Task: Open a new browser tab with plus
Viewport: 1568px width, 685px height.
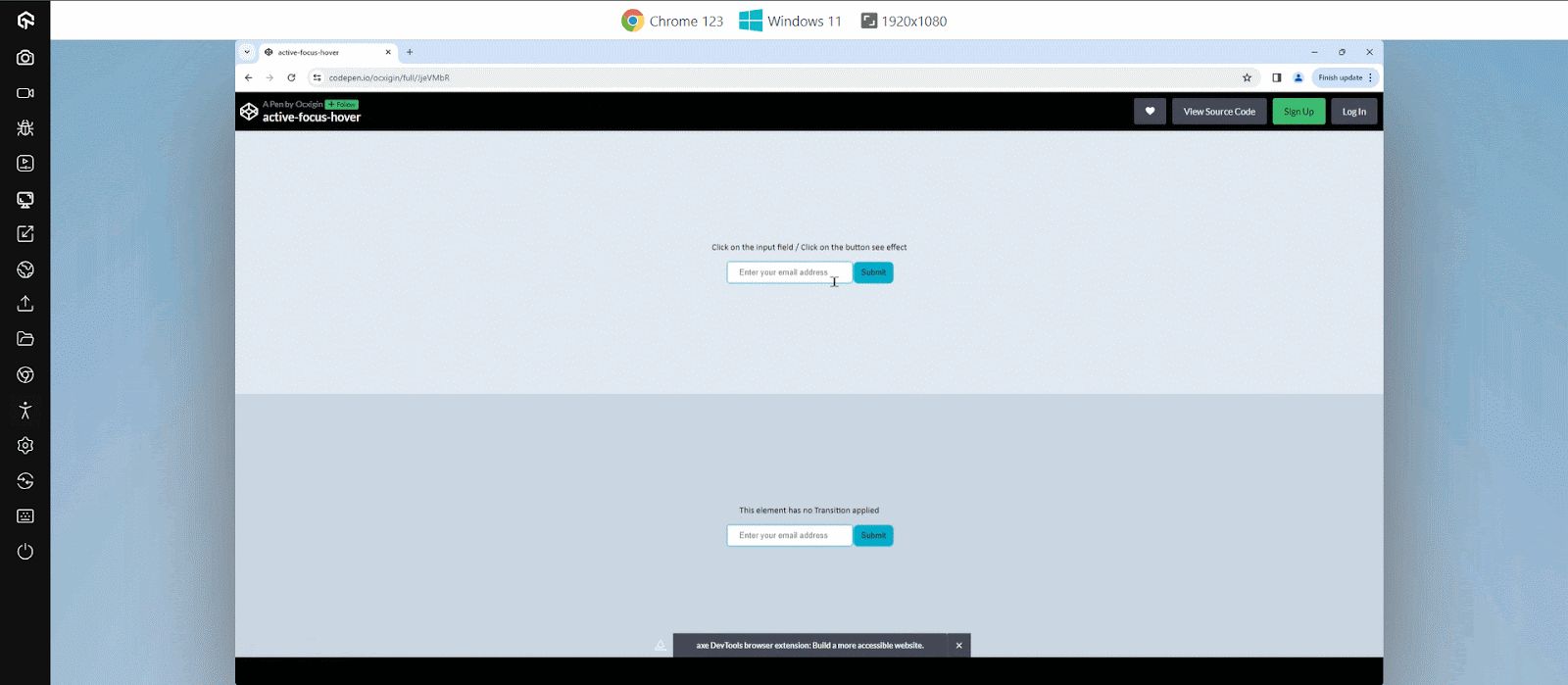Action: tap(410, 52)
